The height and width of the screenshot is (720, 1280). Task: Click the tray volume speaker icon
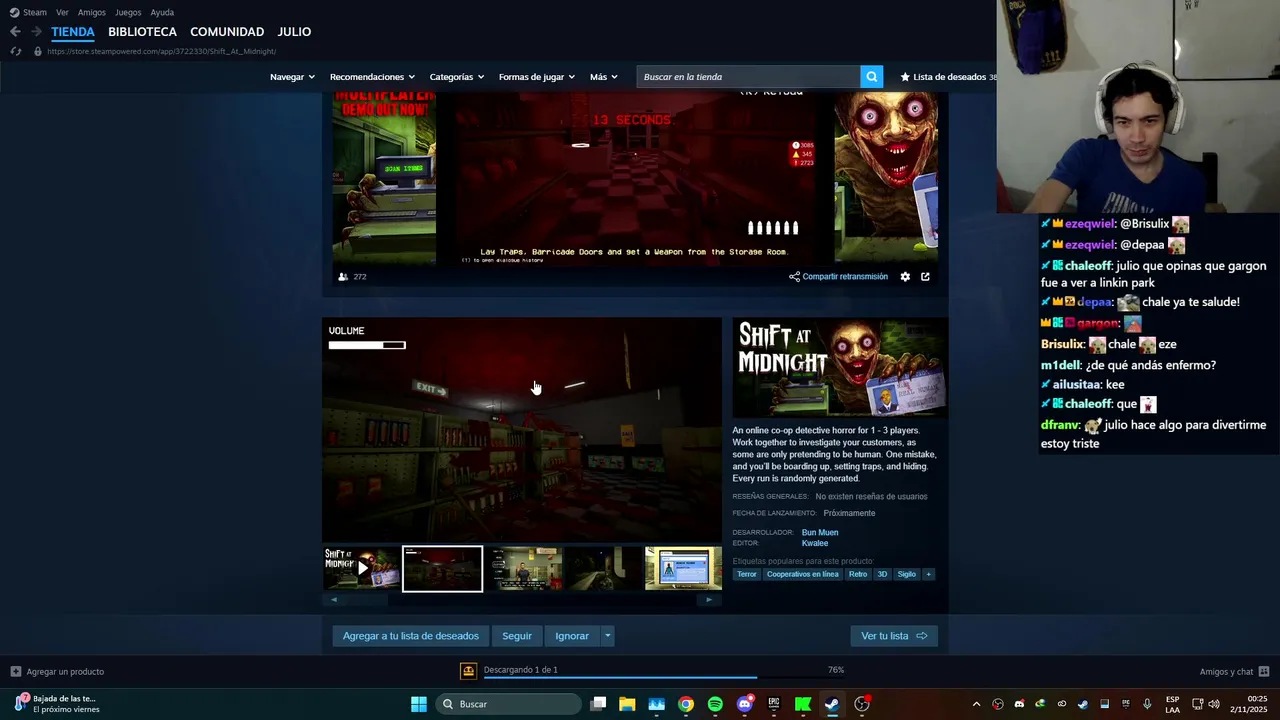pos(1214,704)
